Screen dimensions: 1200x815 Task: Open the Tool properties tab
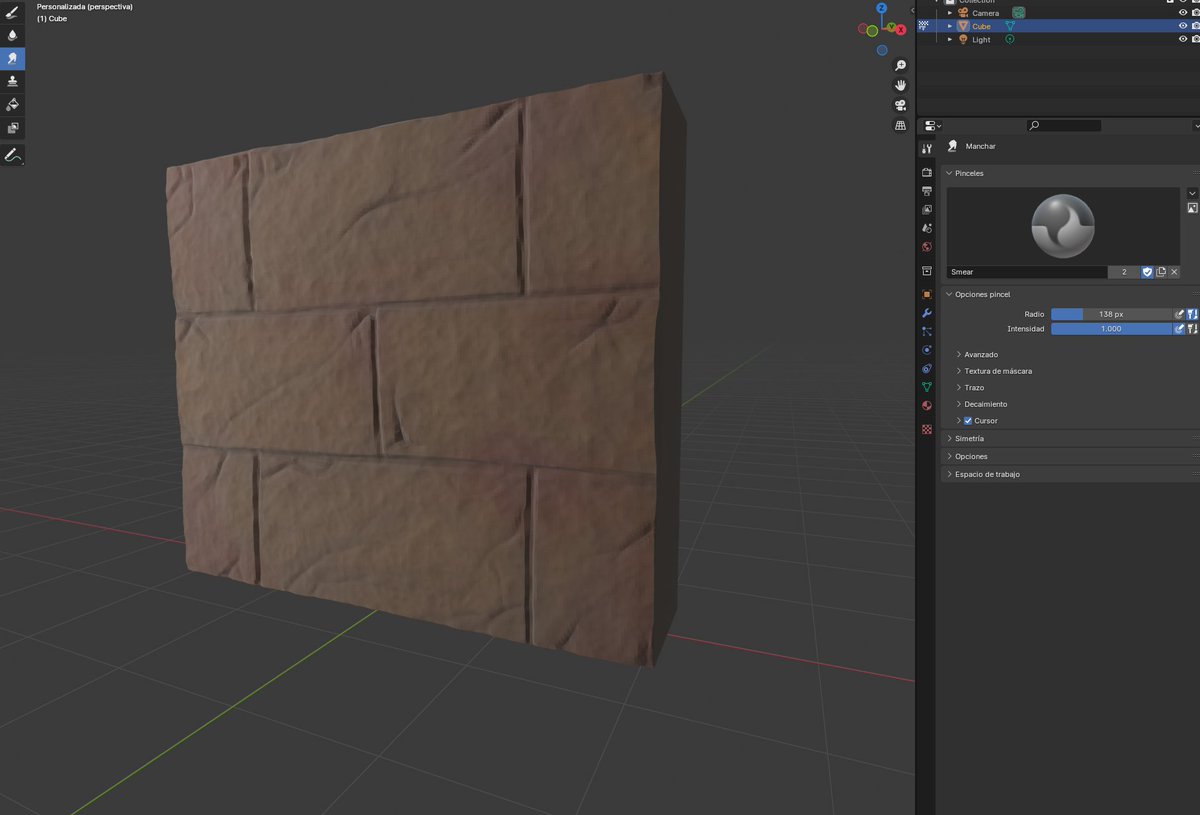coord(927,148)
